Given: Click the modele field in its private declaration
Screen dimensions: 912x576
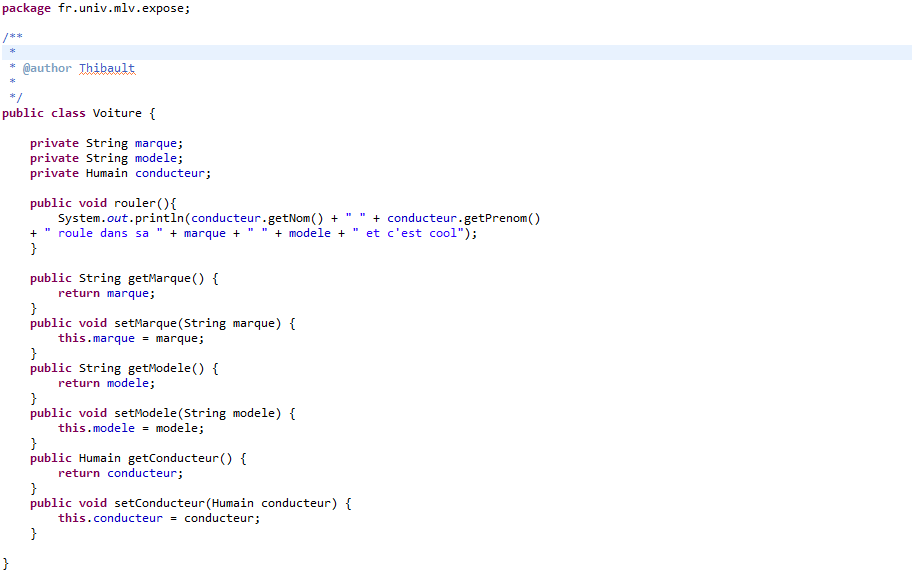Looking at the screenshot, I should pos(156,158).
